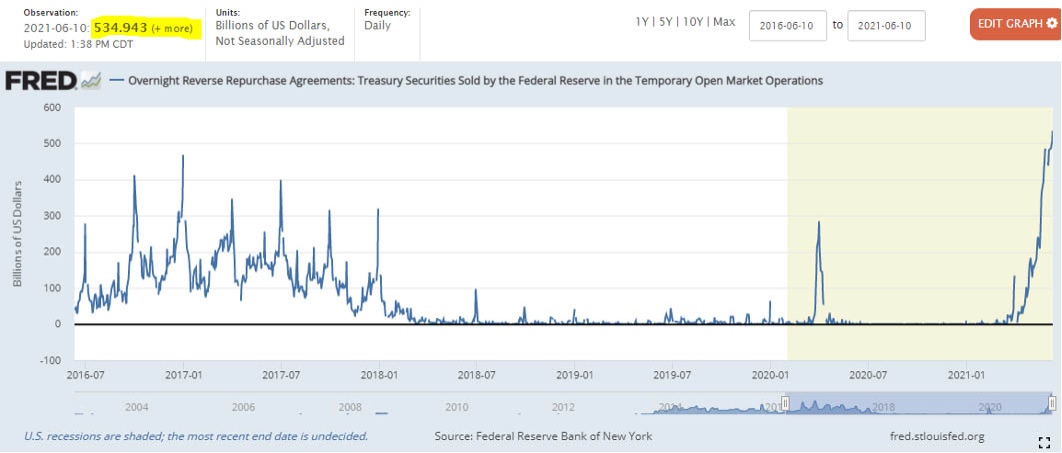Click the 'Billions of US Dollars' y-axis title
The height and width of the screenshot is (453, 1062).
(18, 233)
